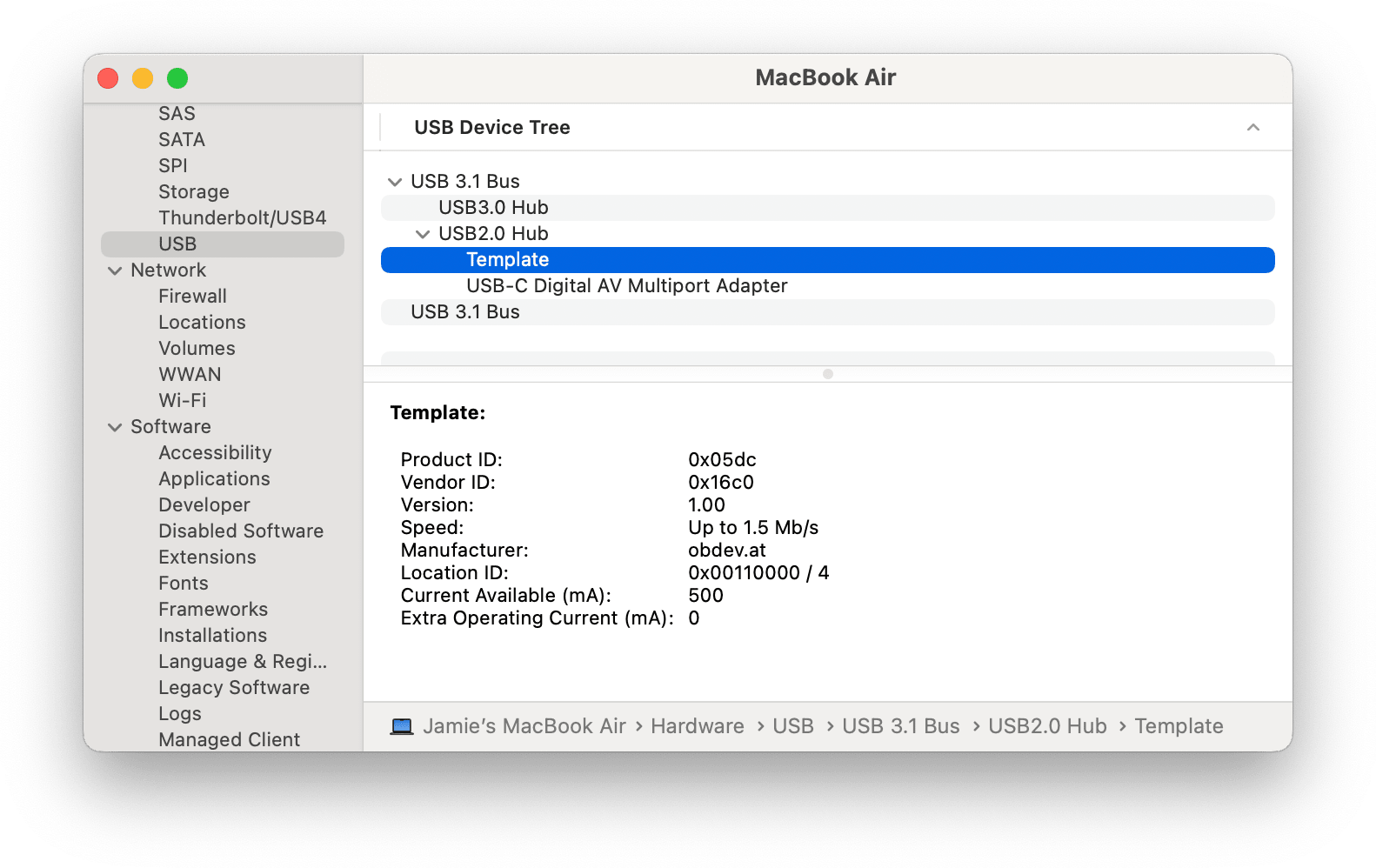Click the Version value 1.00
The image size is (1376, 868).
[706, 505]
